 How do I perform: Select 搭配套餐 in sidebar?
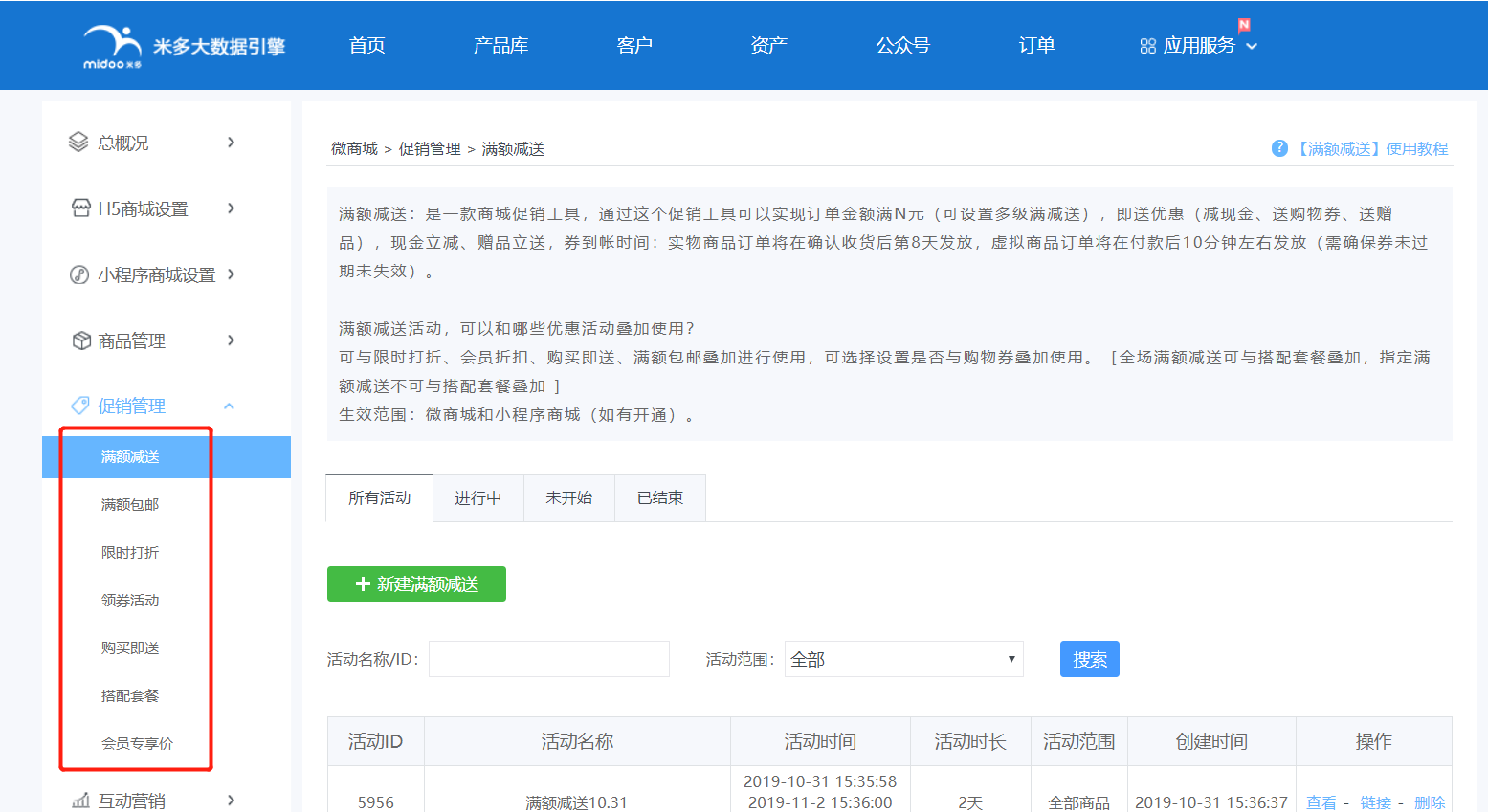pyautogui.click(x=130, y=695)
